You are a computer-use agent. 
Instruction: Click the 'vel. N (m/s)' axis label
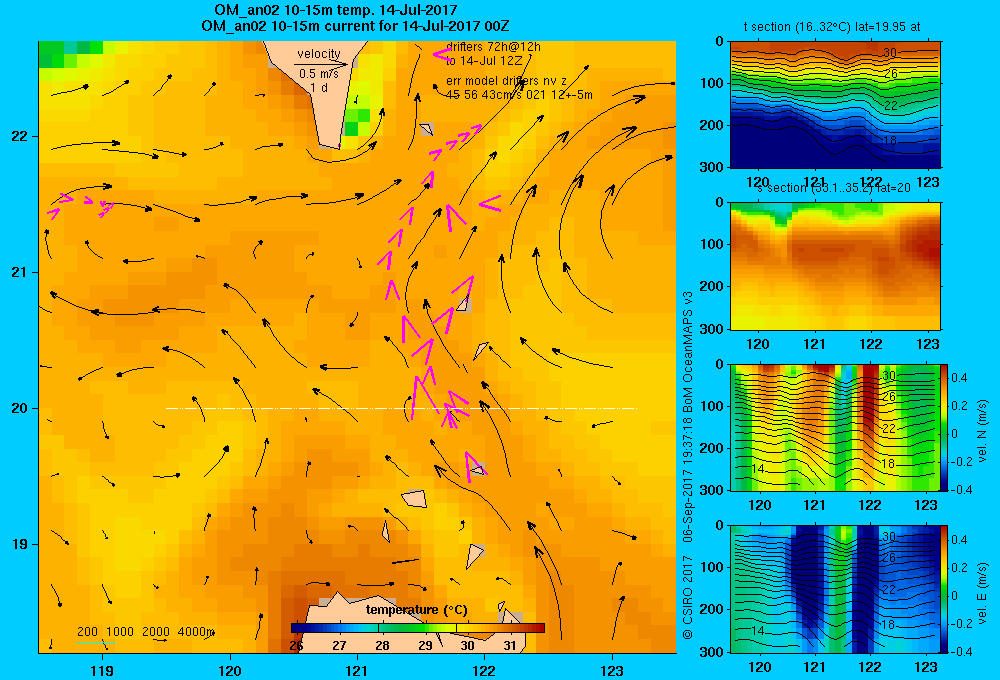[982, 430]
